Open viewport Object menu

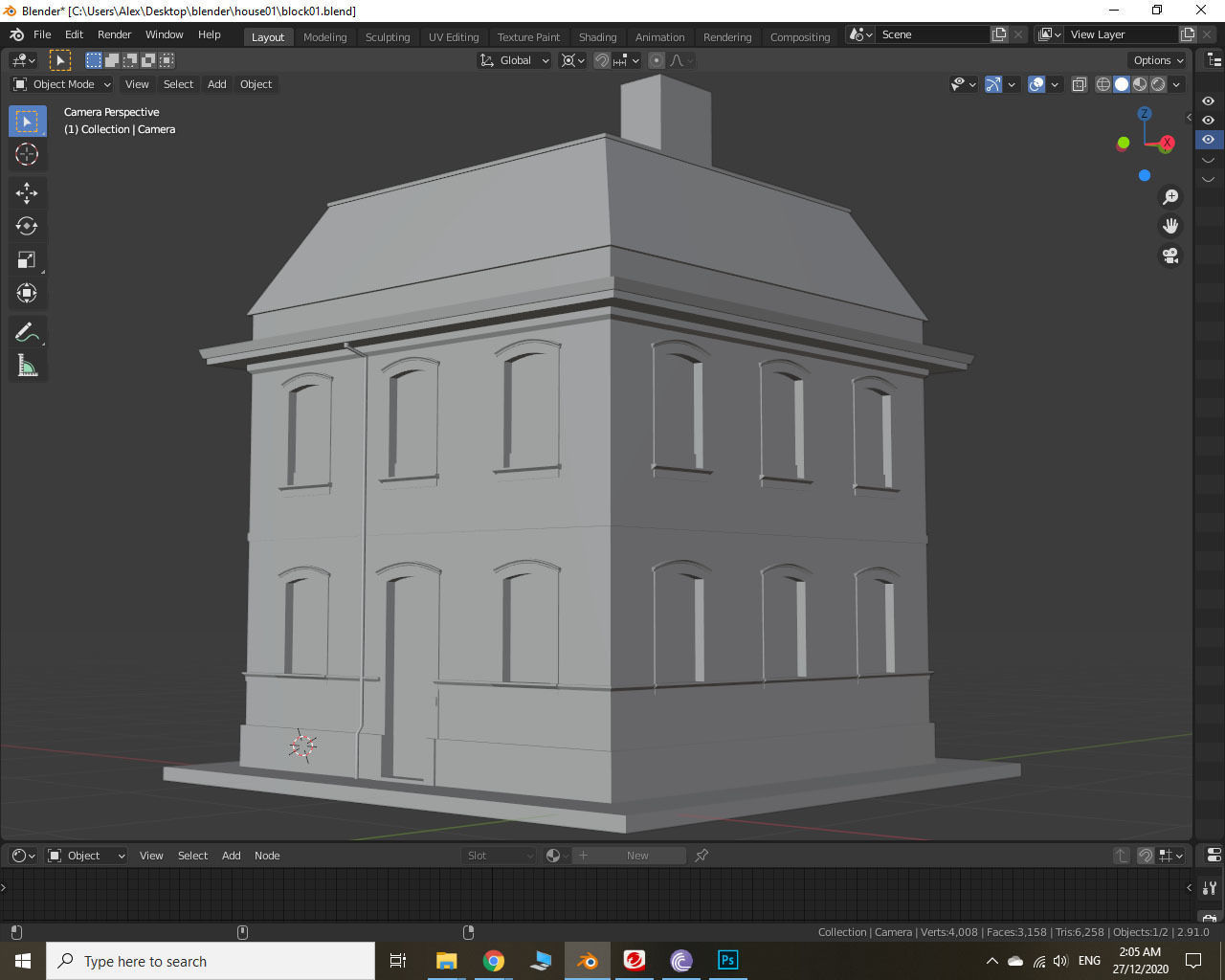click(256, 84)
